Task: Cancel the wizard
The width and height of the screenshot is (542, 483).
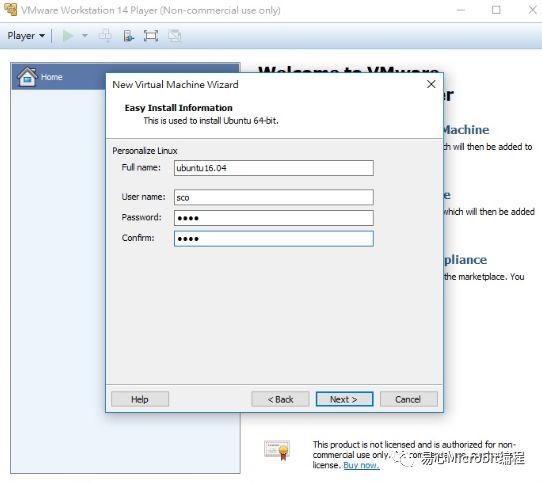Action: 409,399
